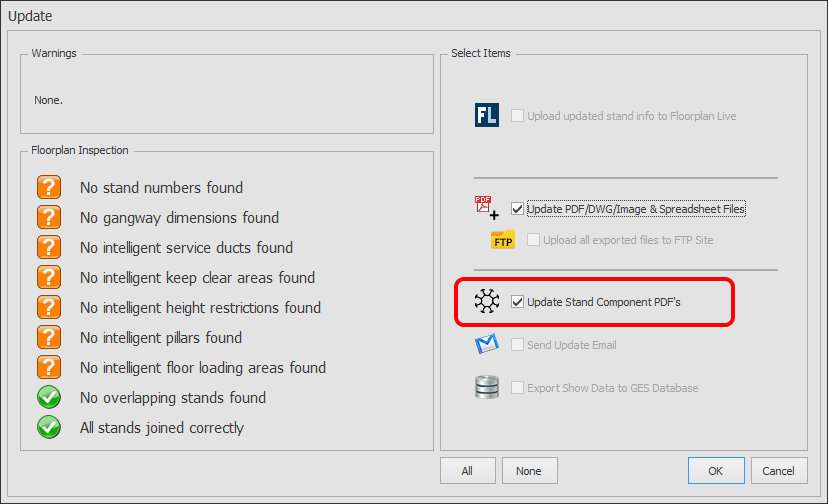The height and width of the screenshot is (504, 828).
Task: Click 'No intelligent pillars found' text
Action: click(161, 338)
